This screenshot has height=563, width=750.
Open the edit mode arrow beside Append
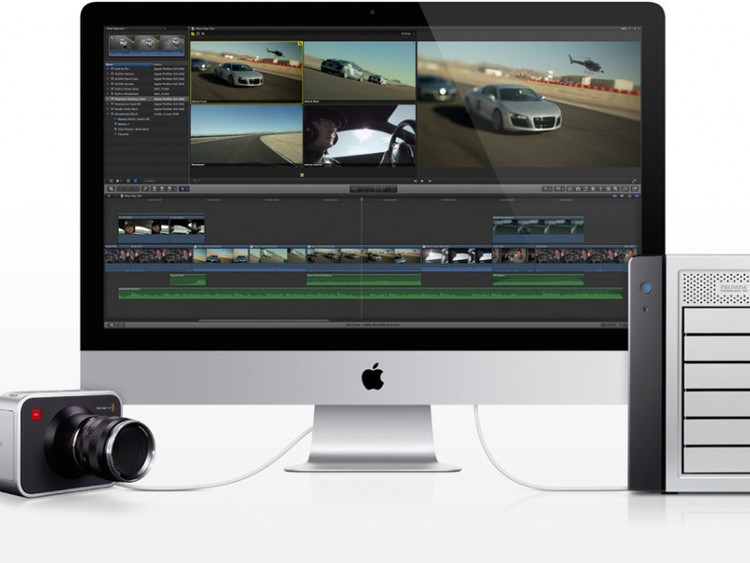click(x=175, y=189)
